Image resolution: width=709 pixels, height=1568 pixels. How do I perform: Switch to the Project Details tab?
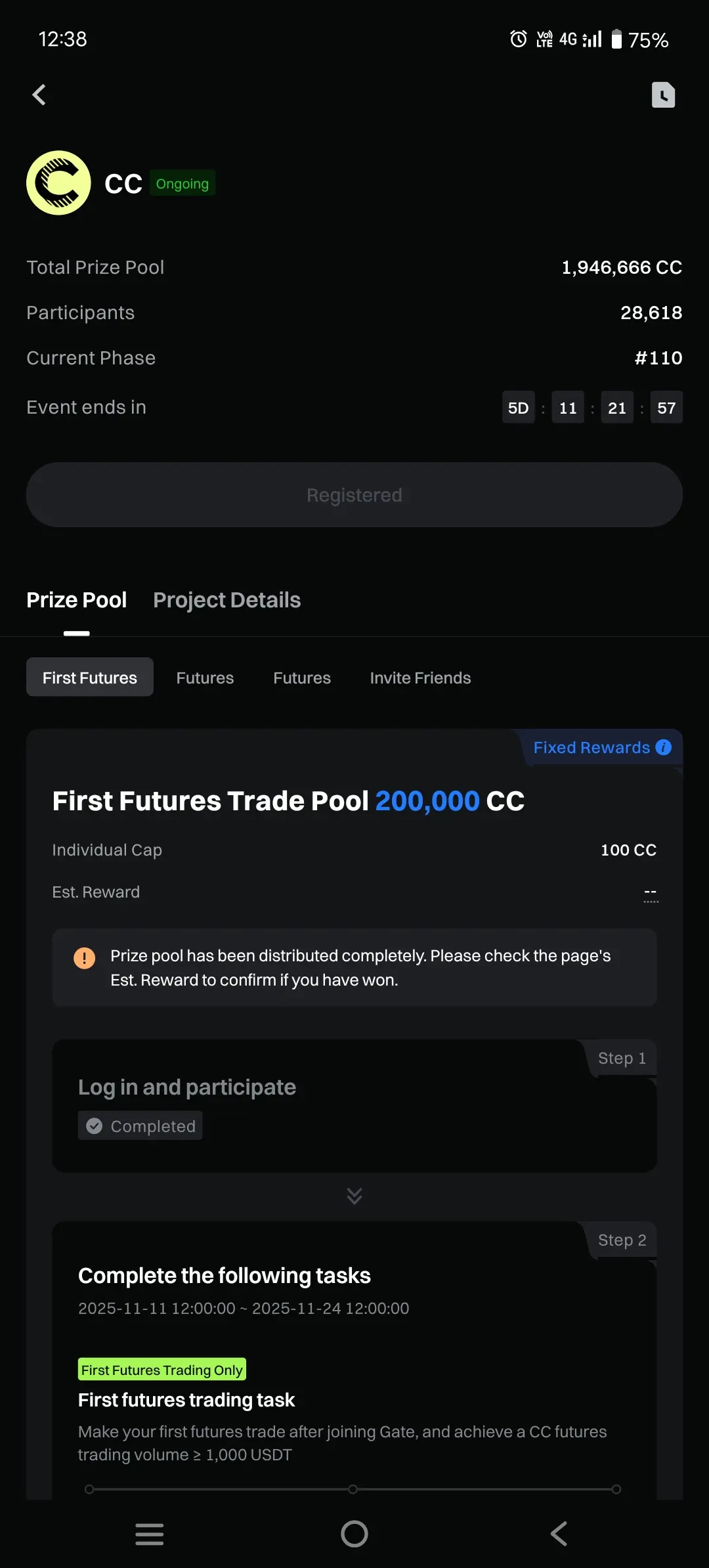[226, 600]
